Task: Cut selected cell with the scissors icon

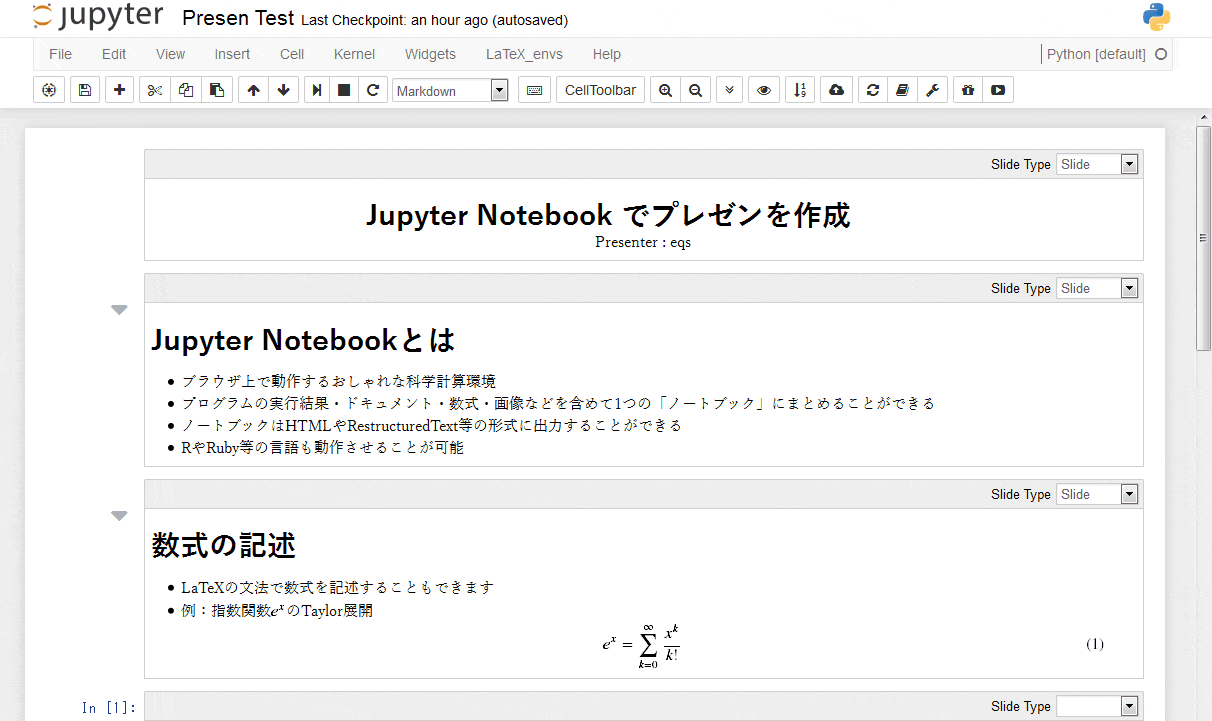Action: (x=154, y=90)
